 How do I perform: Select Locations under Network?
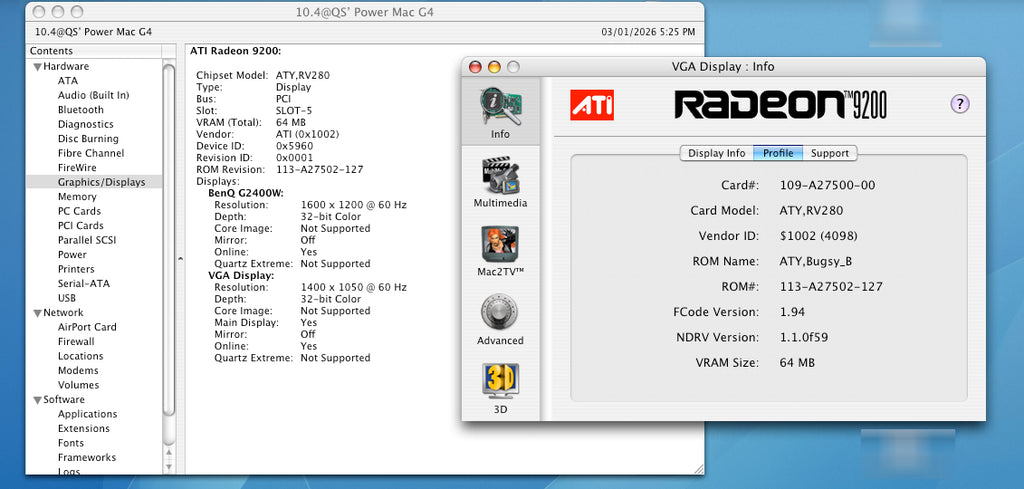click(80, 356)
